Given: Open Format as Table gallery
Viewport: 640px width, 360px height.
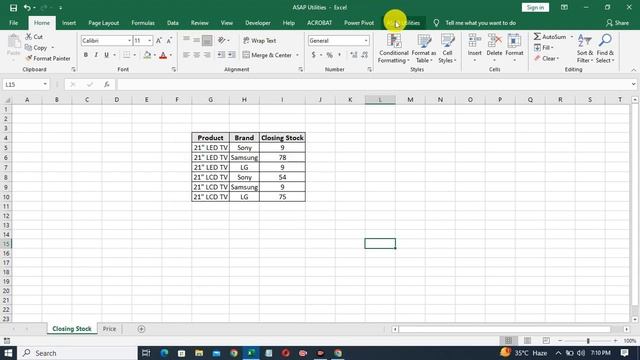Looking at the screenshot, I should (x=424, y=49).
